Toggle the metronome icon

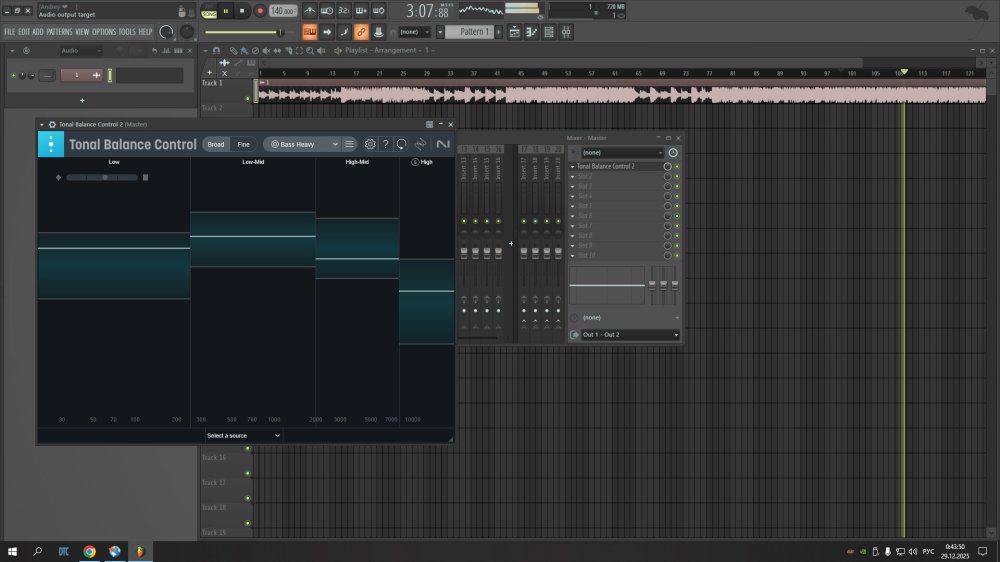309,11
